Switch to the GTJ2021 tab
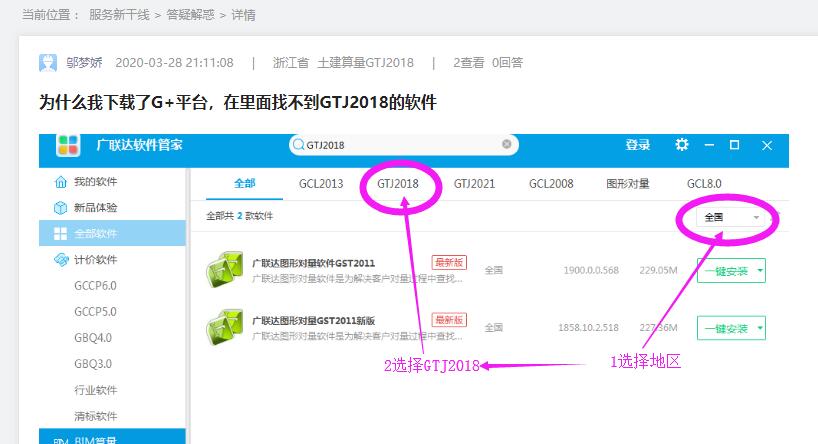This screenshot has width=818, height=444. 474,184
